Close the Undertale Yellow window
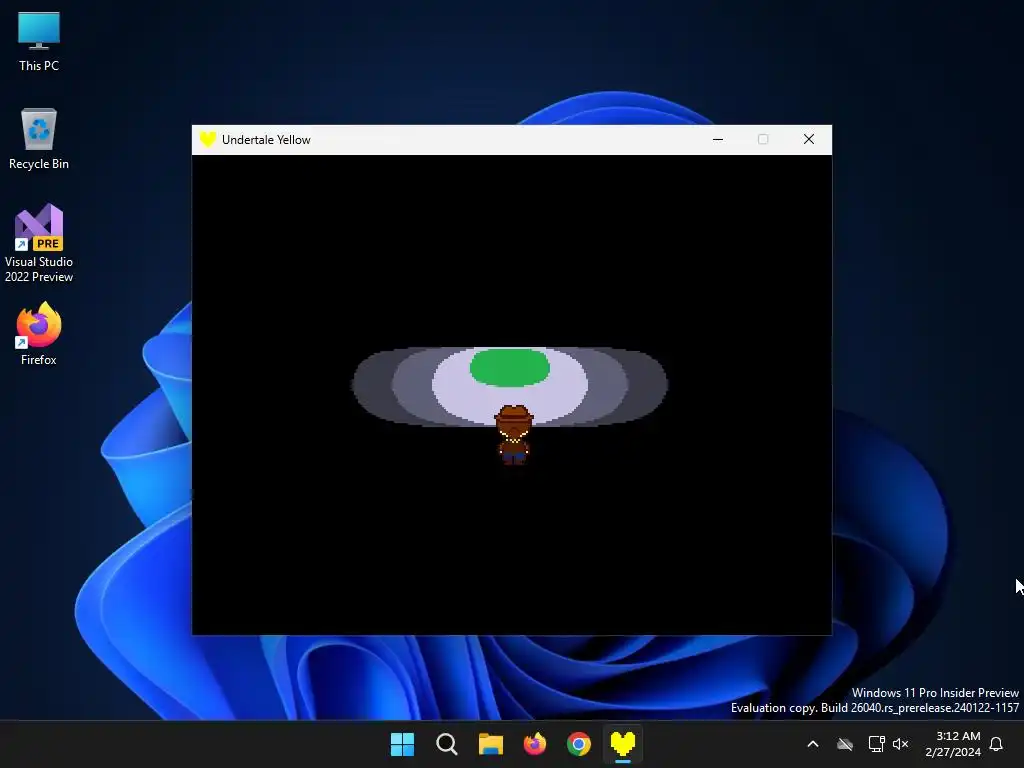Viewport: 1024px width, 768px height. coord(808,139)
